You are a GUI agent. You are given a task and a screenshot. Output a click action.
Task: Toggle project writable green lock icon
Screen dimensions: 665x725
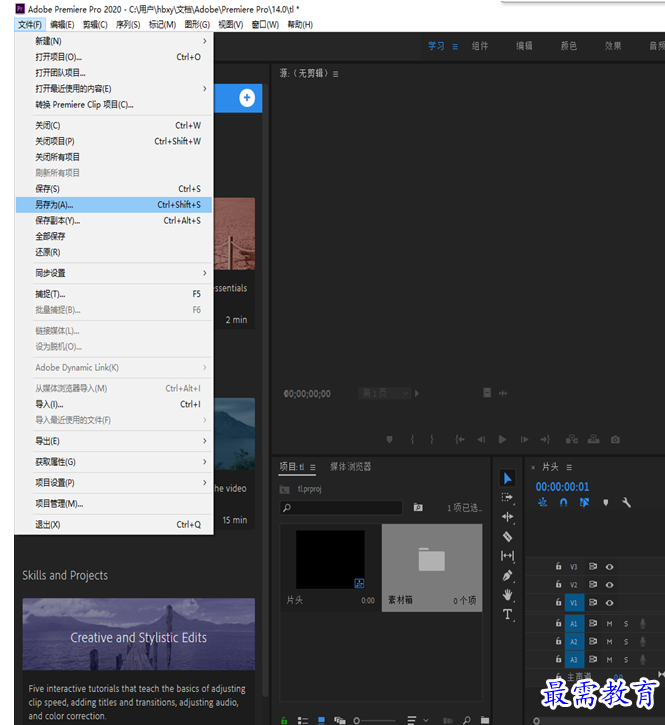click(x=284, y=720)
